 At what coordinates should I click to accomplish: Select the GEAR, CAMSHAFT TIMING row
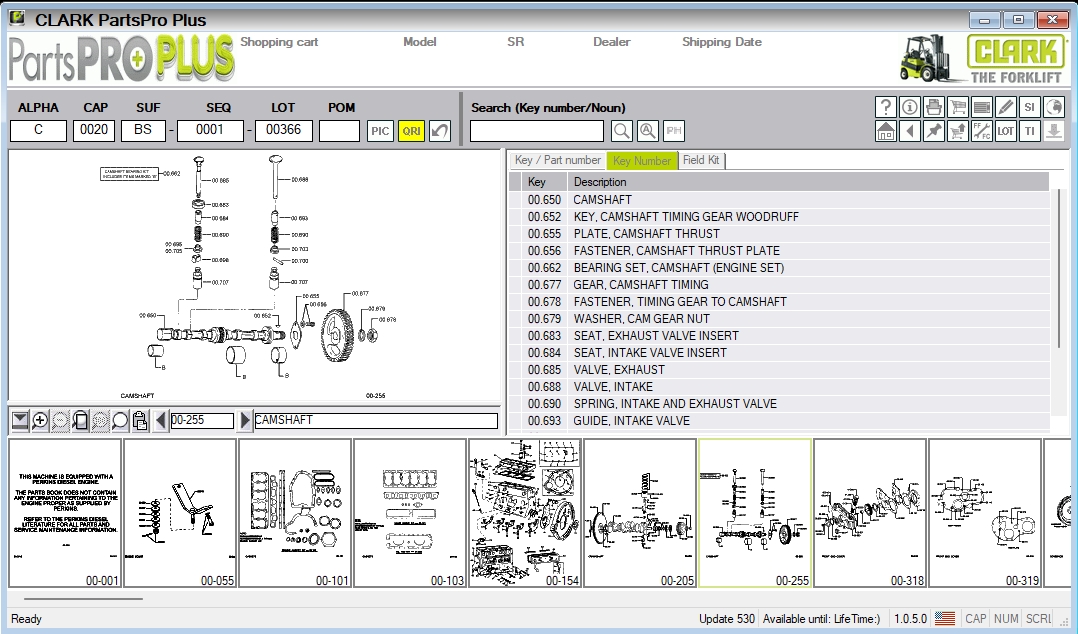coord(640,285)
